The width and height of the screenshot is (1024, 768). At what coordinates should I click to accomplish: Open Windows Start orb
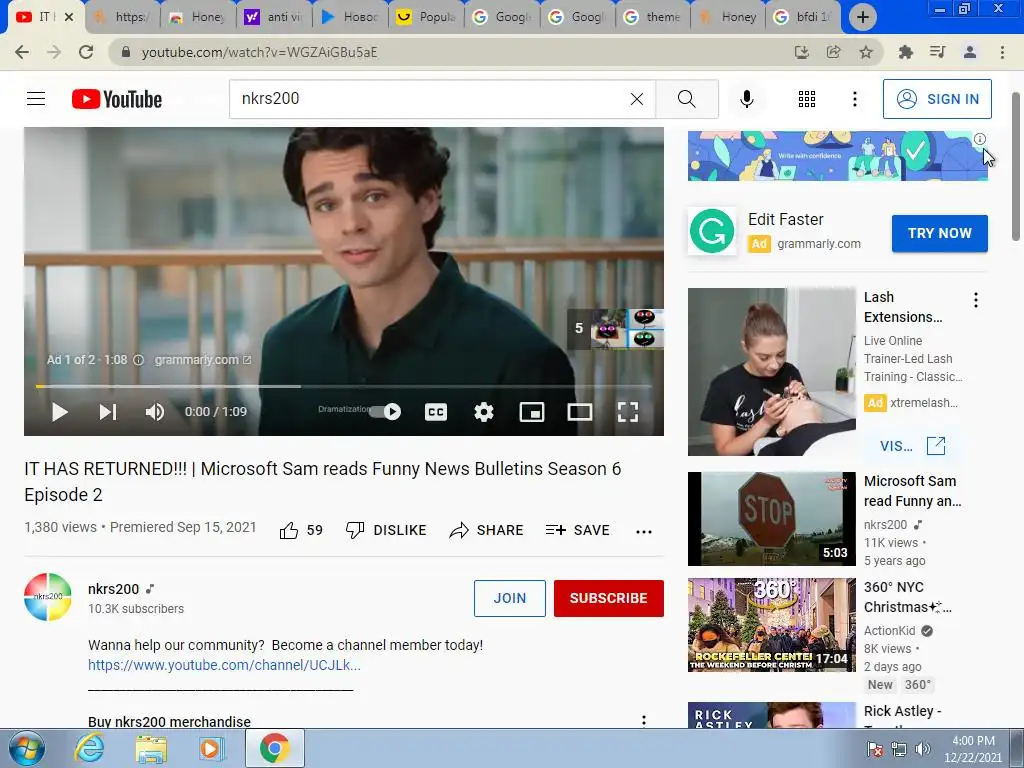tap(26, 748)
